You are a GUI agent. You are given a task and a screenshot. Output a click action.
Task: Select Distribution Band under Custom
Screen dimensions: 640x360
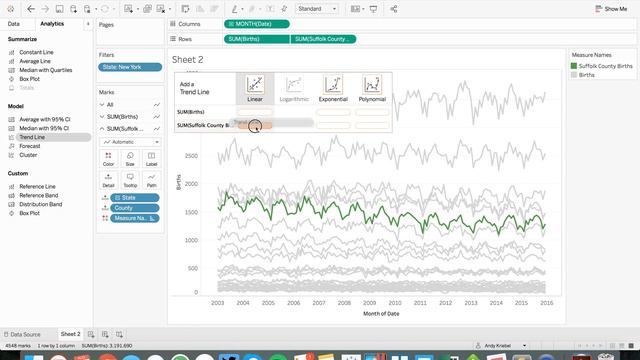[40, 204]
